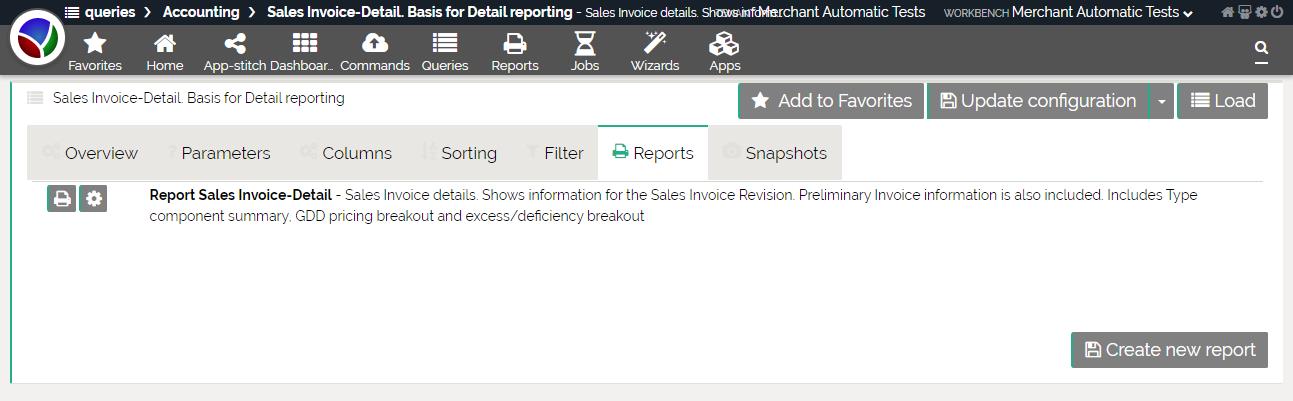Click the power logout icon

[1276, 13]
